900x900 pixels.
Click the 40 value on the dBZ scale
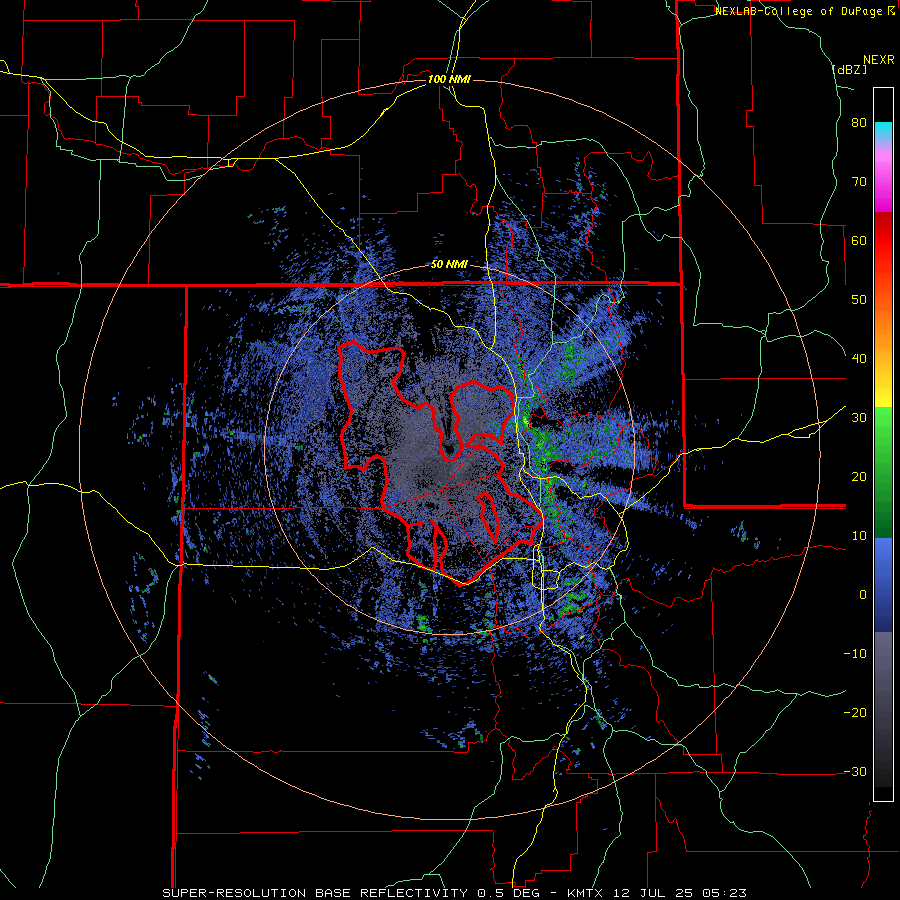coord(859,359)
